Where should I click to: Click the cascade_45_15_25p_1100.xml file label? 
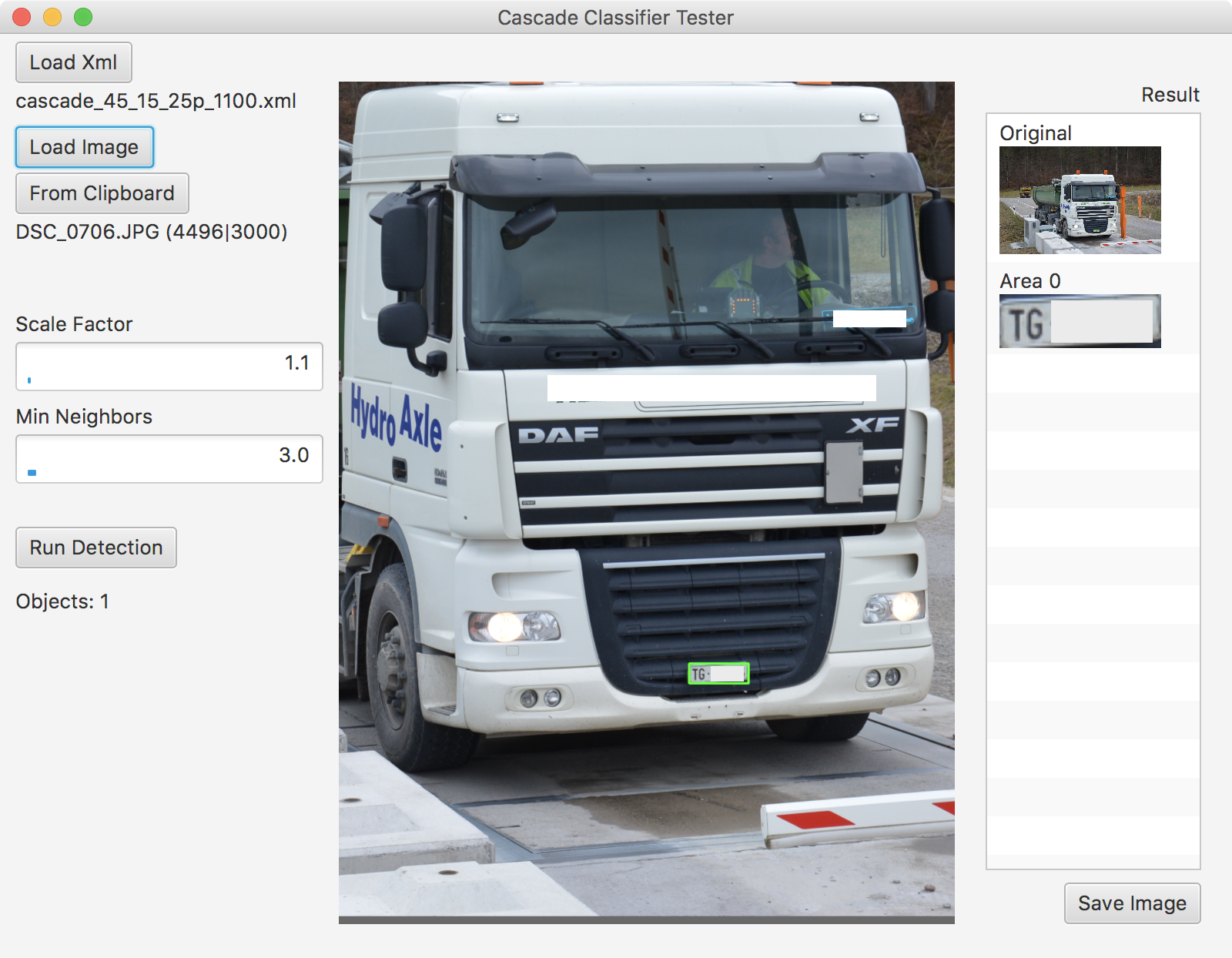click(156, 101)
